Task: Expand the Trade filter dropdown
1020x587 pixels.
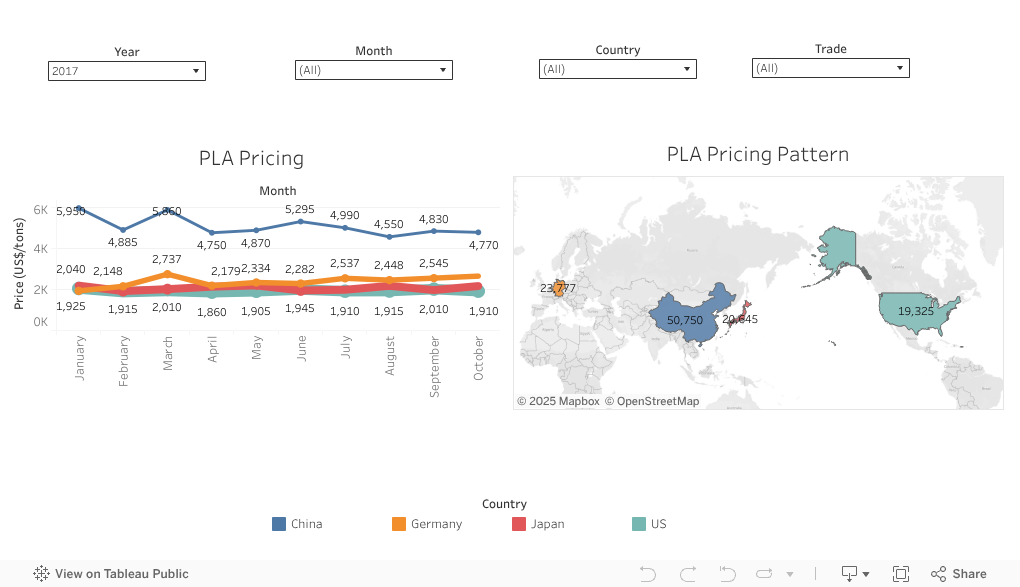Action: [830, 68]
